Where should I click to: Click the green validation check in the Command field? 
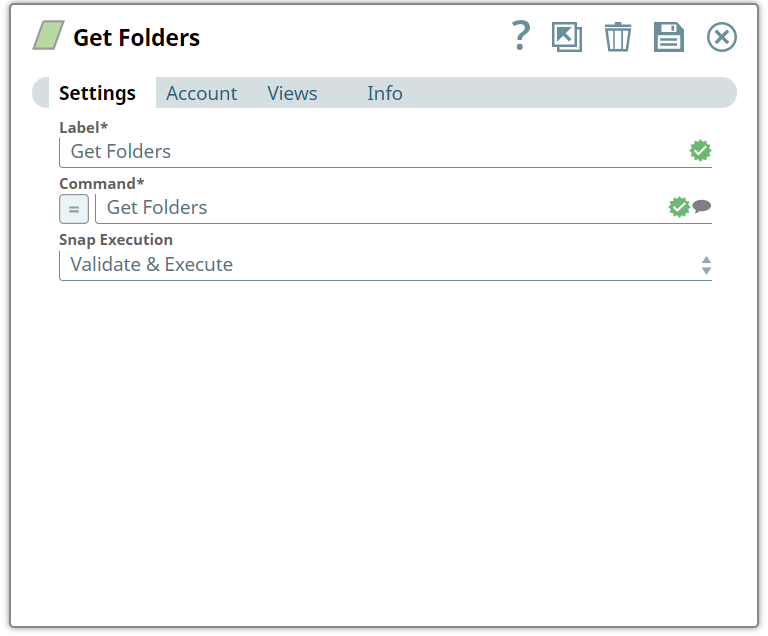(x=679, y=207)
